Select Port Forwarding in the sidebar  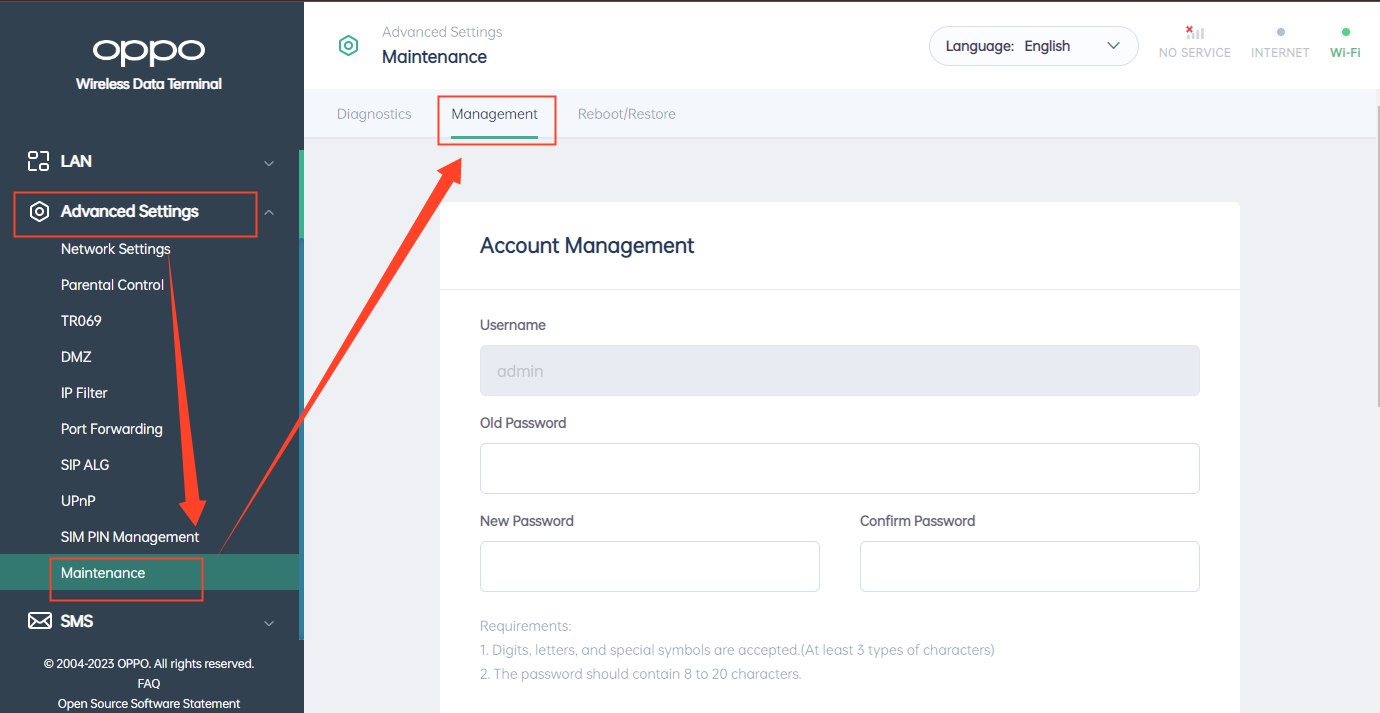coord(111,429)
